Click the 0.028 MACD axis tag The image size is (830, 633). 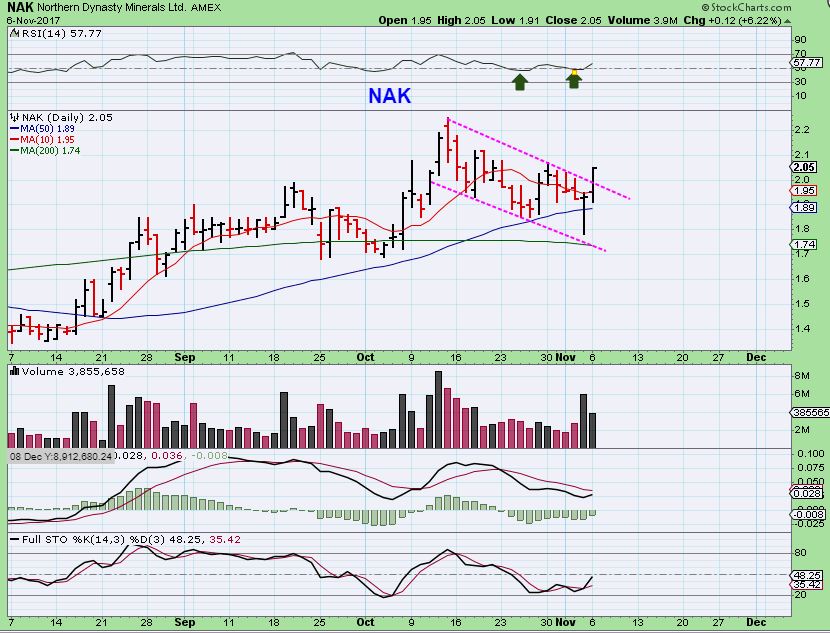(x=808, y=493)
